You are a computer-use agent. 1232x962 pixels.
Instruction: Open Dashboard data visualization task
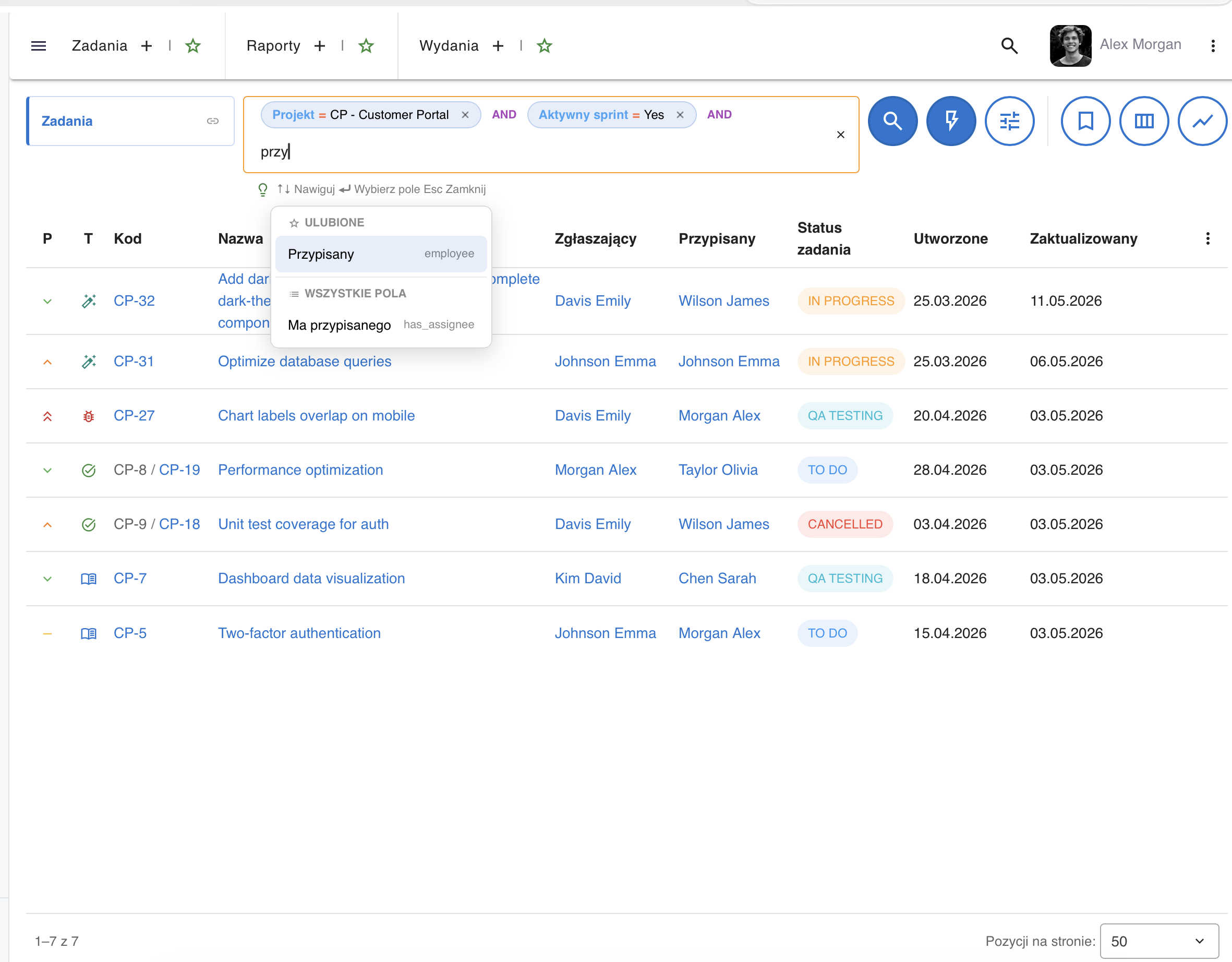311,579
